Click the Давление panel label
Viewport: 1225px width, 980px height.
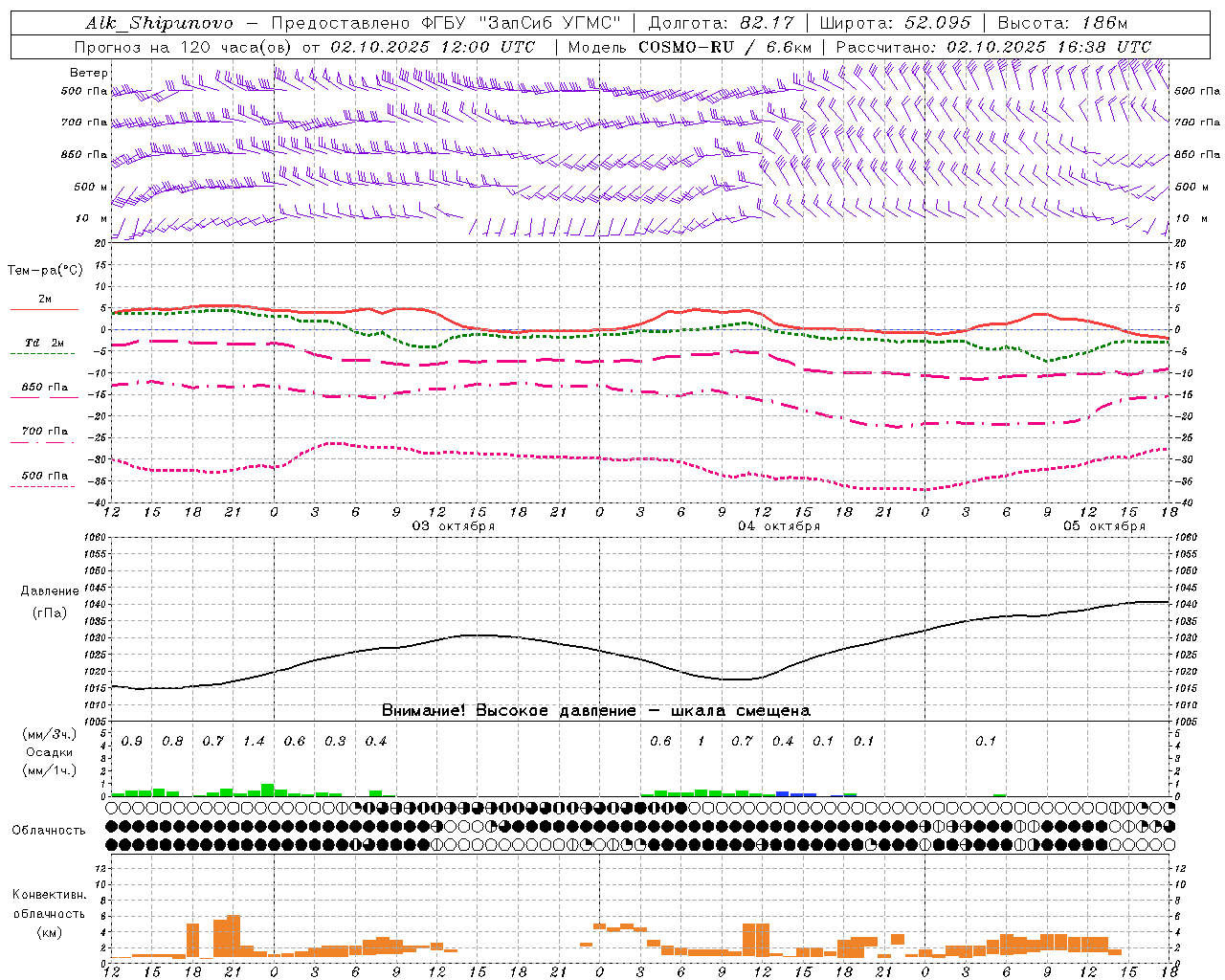49,591
